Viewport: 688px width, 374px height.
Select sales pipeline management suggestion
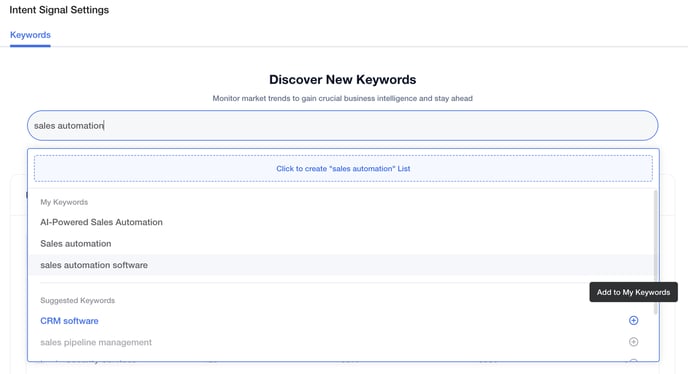pyautogui.click(x=96, y=342)
